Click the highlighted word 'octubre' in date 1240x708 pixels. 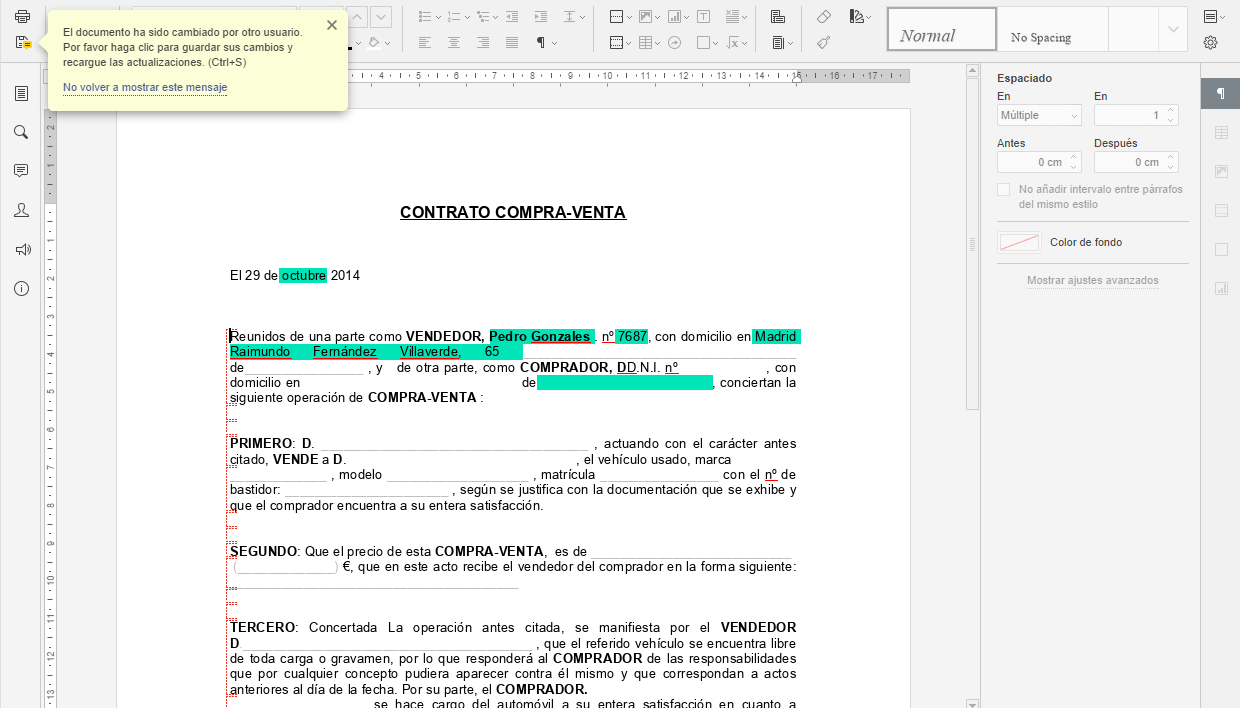coord(303,276)
